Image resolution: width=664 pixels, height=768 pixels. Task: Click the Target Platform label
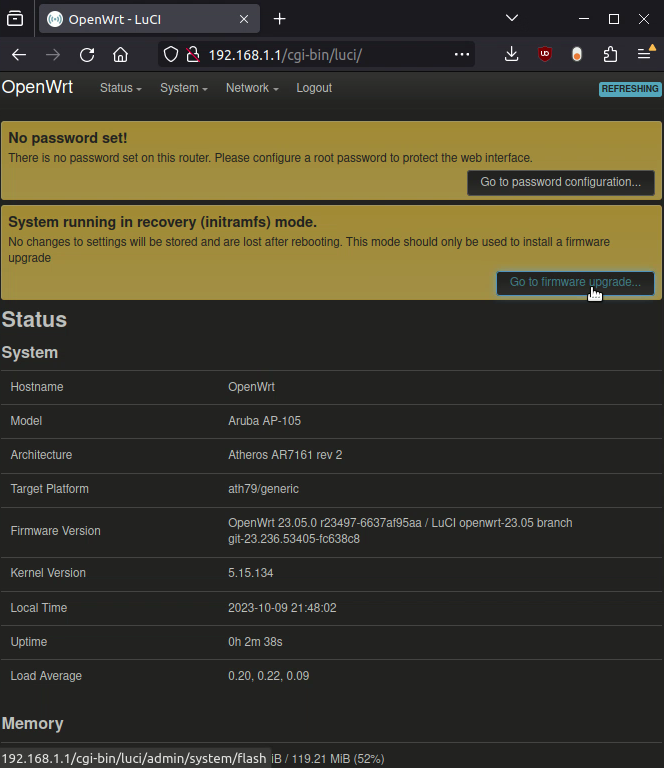coord(49,489)
